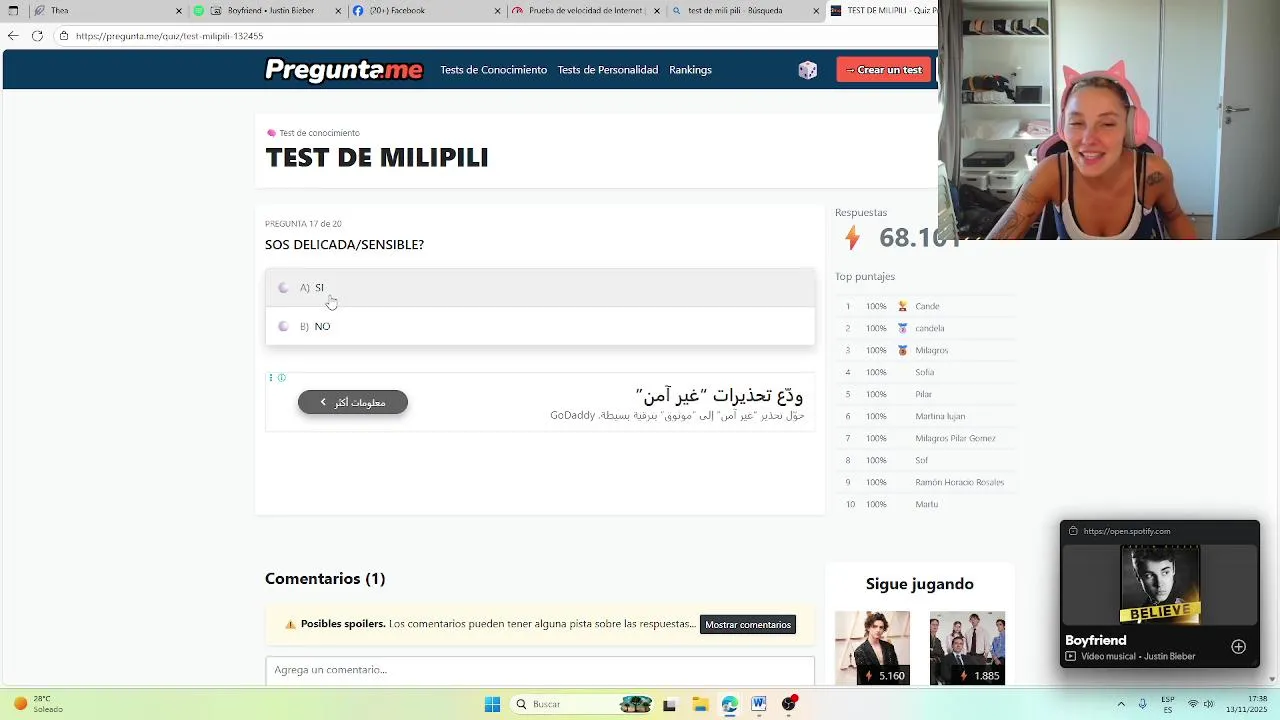Screen dimensions: 1280x720
Task: Open Microsoft Edge from taskbar
Action: (730, 704)
